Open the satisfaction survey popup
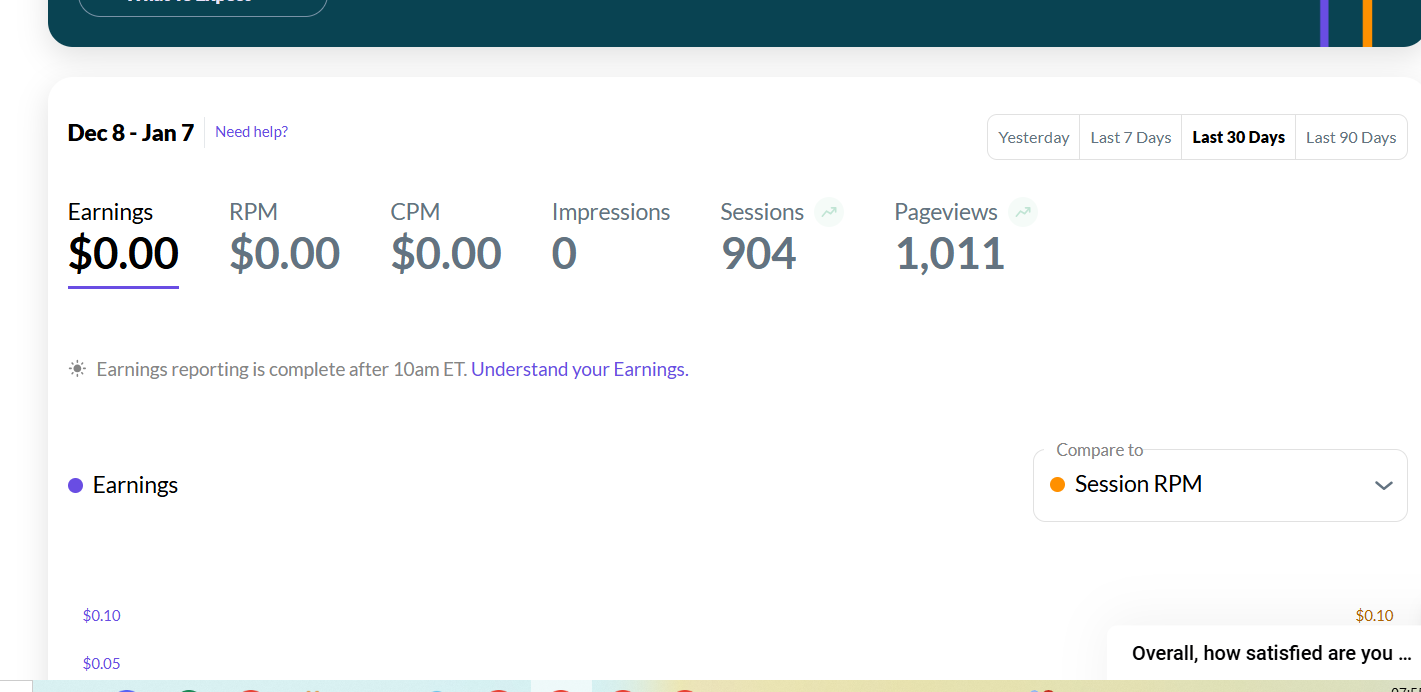This screenshot has height=692, width=1421. click(x=1270, y=653)
